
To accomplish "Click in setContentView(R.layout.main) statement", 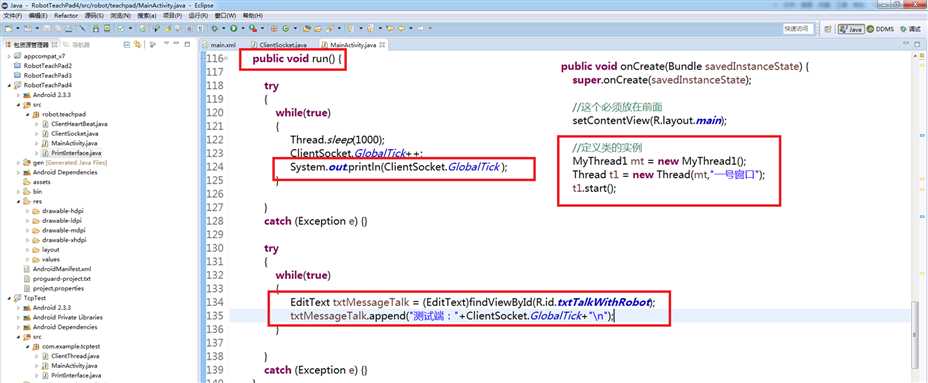I will pos(649,120).
